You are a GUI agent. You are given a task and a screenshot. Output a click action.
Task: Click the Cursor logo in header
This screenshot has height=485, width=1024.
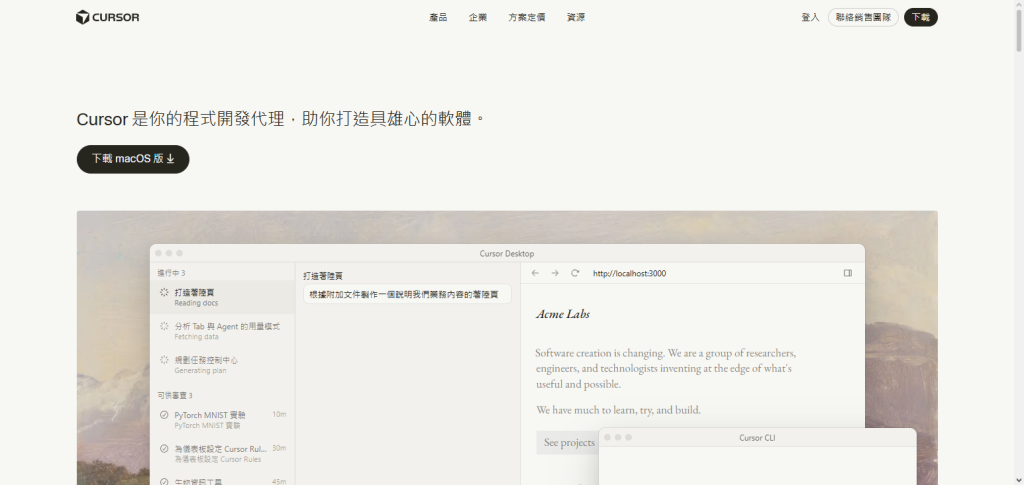[107, 18]
